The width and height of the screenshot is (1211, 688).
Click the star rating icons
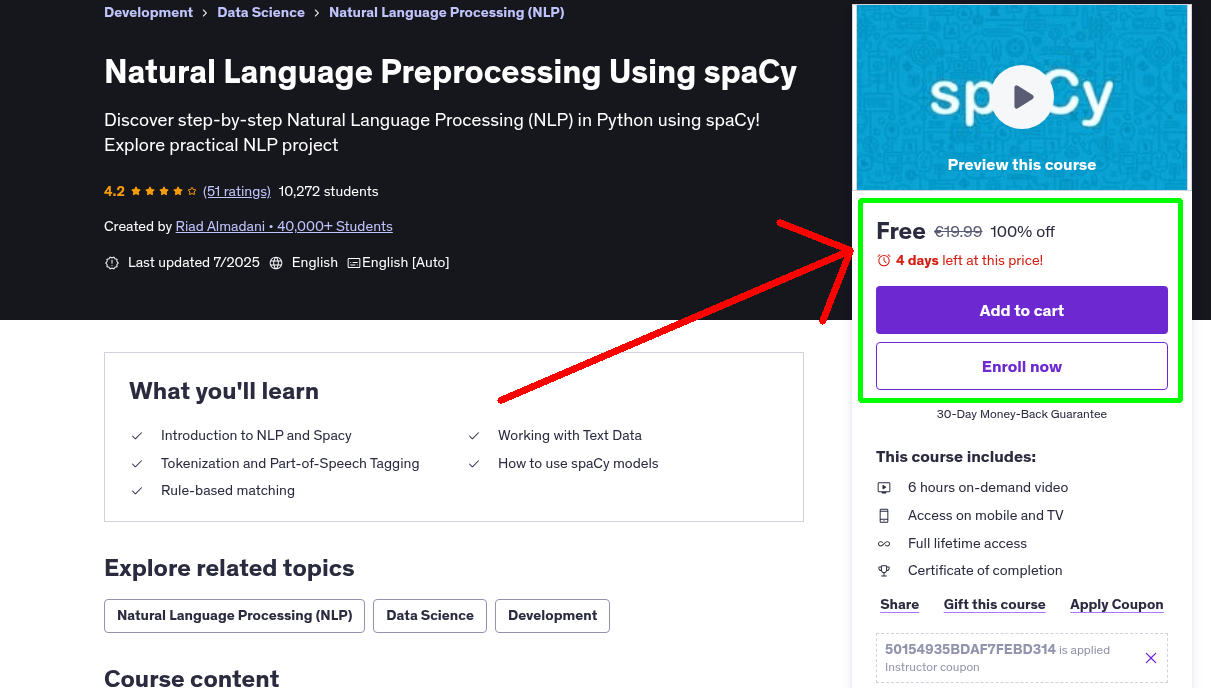coord(164,191)
